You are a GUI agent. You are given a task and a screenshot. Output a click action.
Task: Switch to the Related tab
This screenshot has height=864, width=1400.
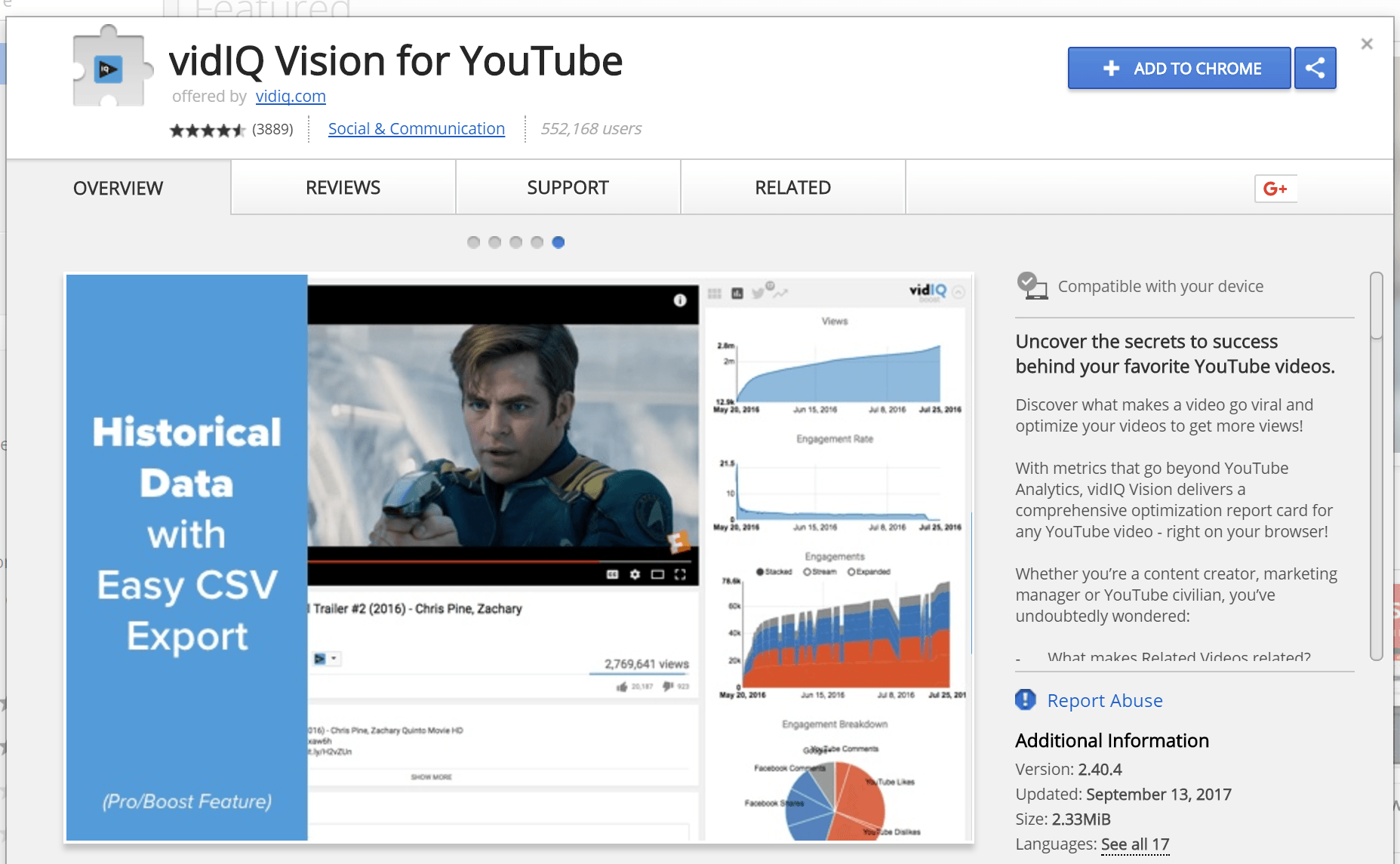coord(793,188)
